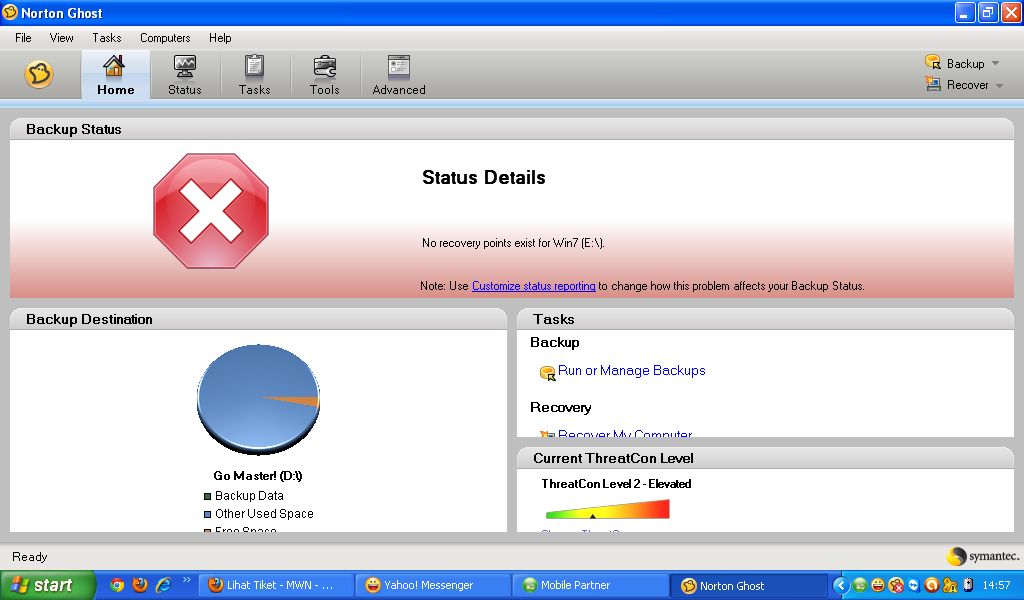Click the Go Master! (D:\) drive label
The width and height of the screenshot is (1024, 600).
(258, 475)
